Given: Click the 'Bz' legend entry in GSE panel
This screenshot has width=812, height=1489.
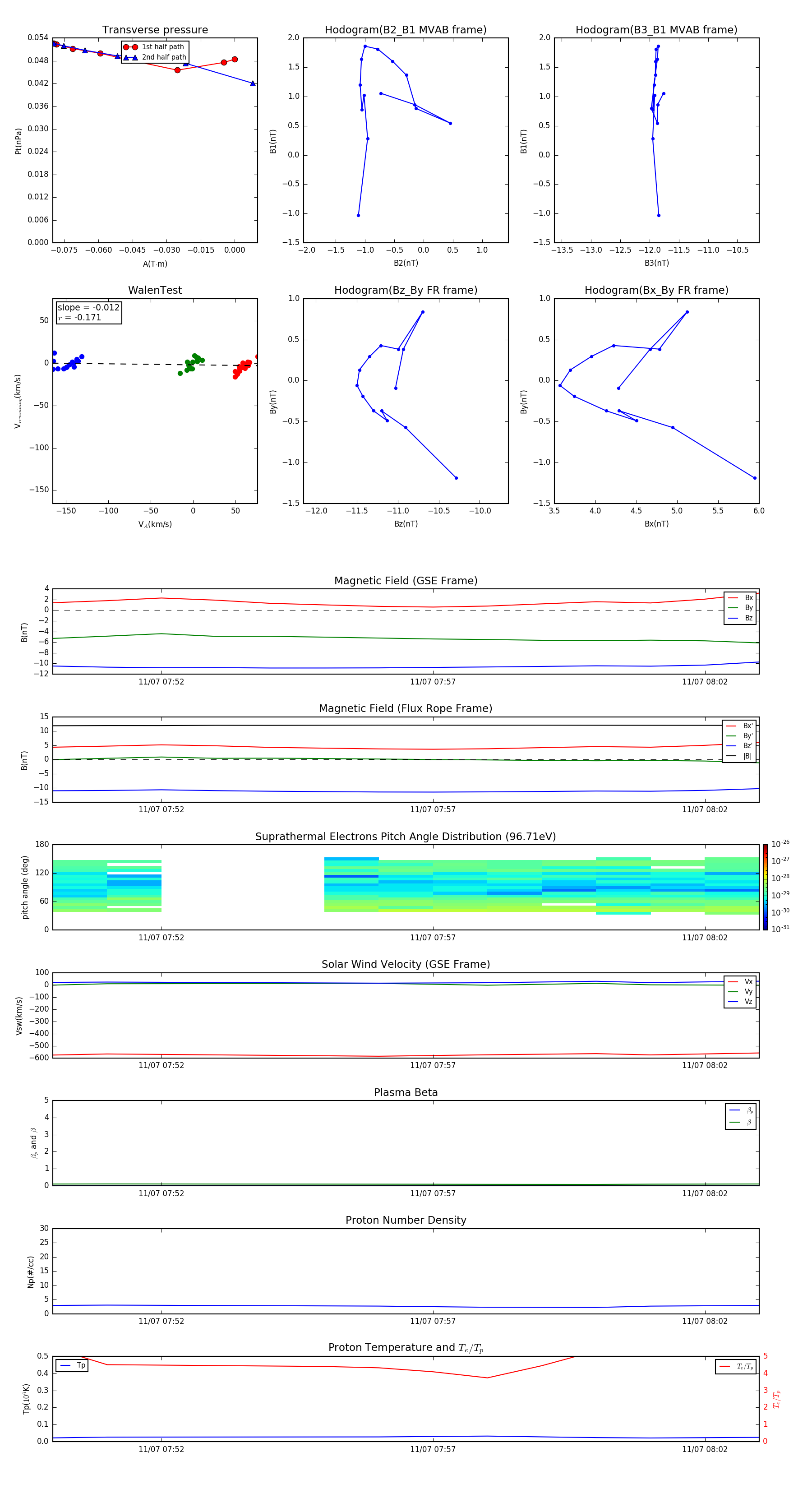Looking at the screenshot, I should [x=740, y=619].
